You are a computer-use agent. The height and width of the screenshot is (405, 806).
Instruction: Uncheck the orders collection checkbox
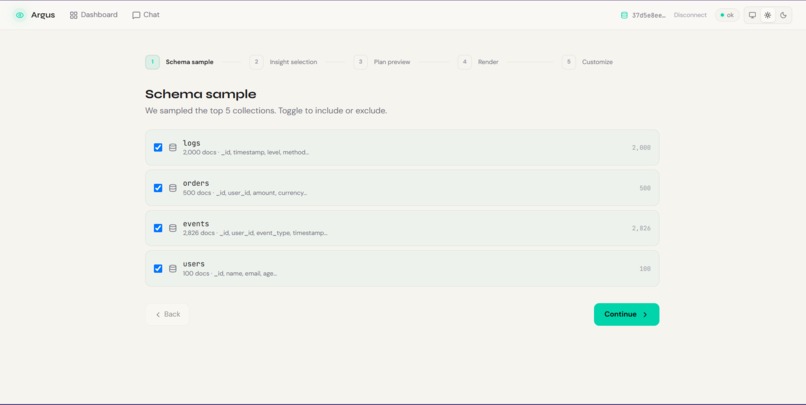coord(158,188)
